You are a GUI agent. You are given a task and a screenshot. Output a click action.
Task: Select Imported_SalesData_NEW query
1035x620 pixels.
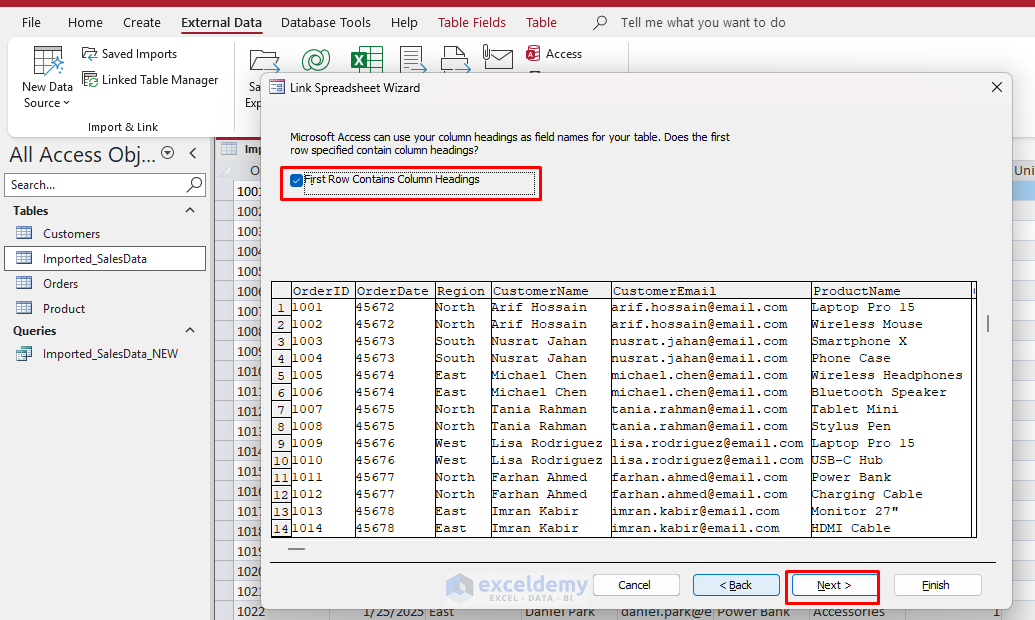tap(105, 354)
